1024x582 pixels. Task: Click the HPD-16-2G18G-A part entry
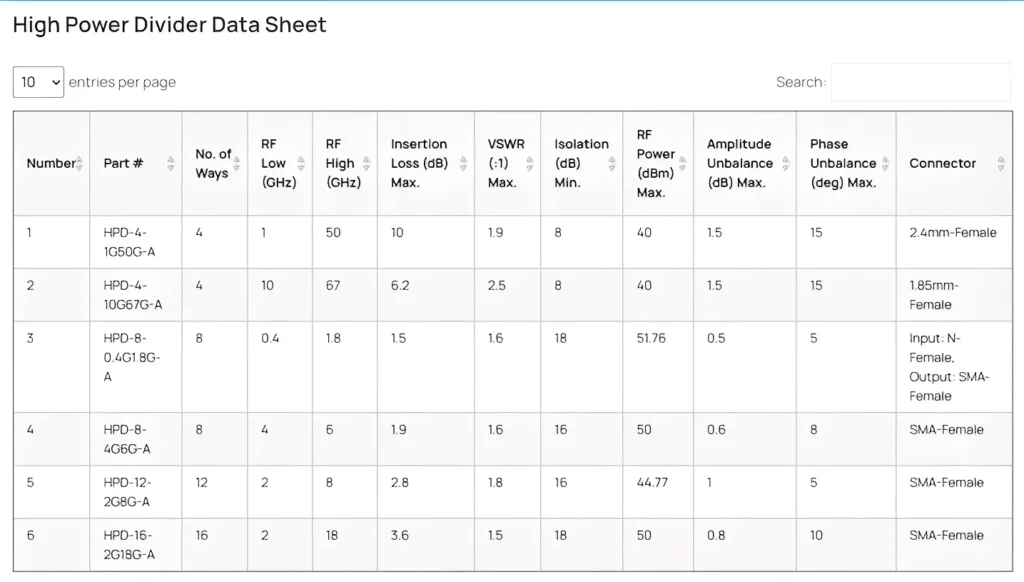pyautogui.click(x=129, y=545)
